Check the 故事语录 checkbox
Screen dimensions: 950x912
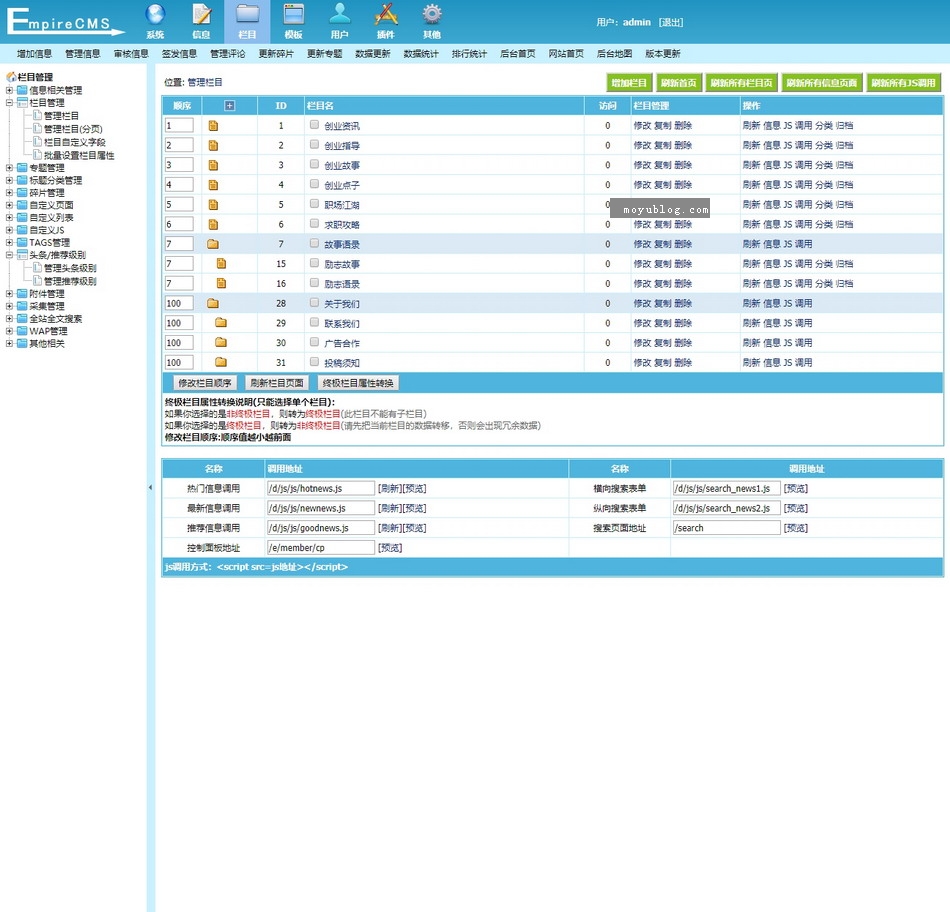point(314,243)
